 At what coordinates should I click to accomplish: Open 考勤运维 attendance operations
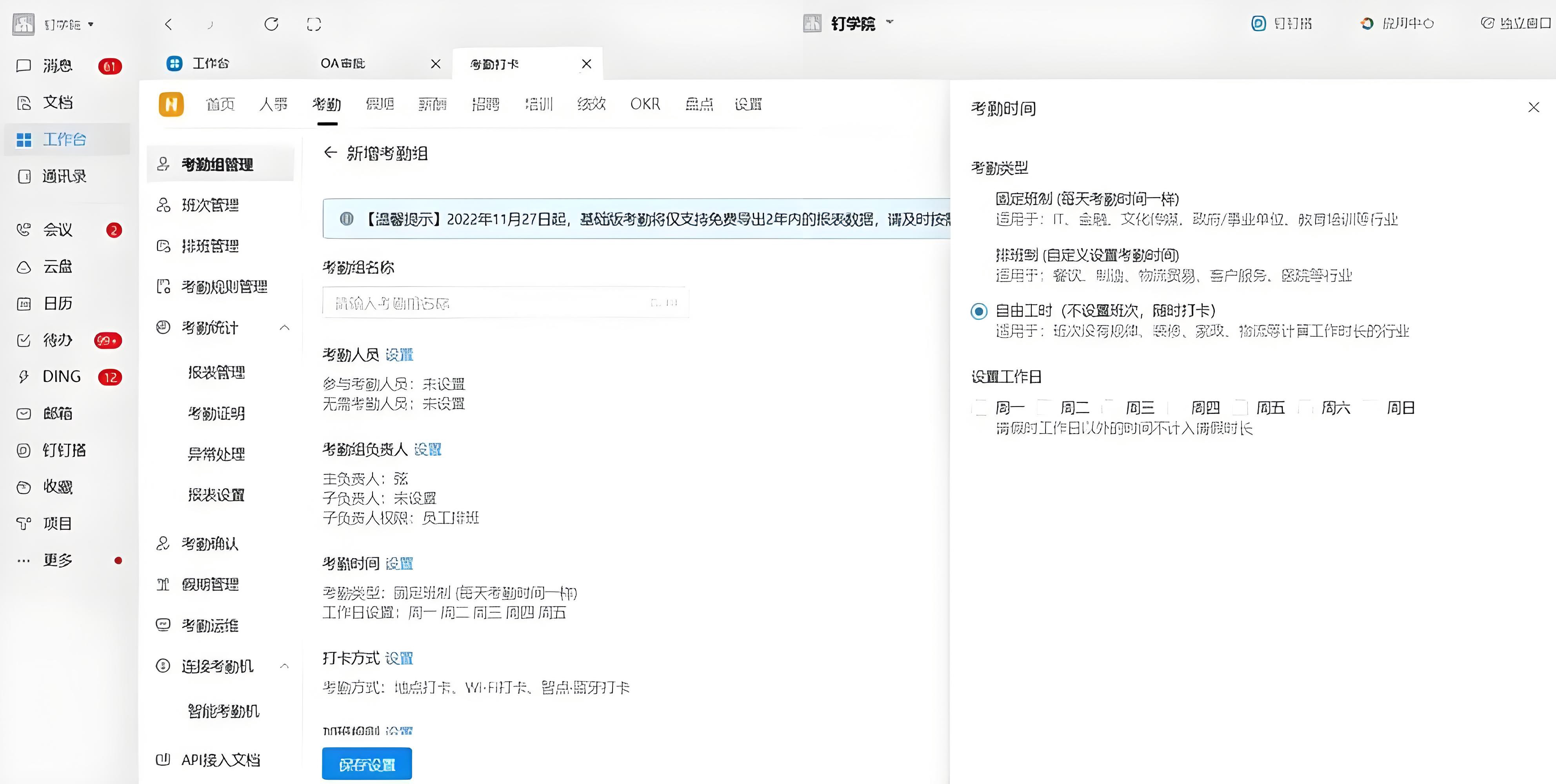click(x=210, y=625)
